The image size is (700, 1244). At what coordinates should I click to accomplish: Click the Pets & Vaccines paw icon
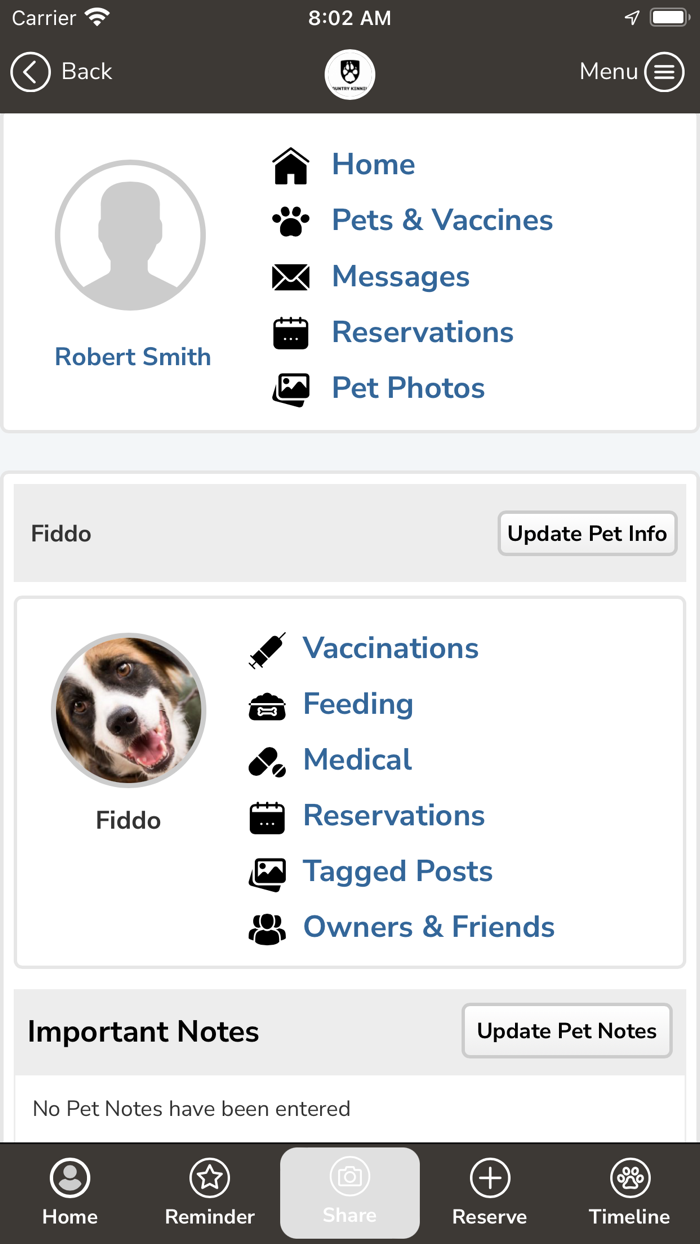pos(291,220)
